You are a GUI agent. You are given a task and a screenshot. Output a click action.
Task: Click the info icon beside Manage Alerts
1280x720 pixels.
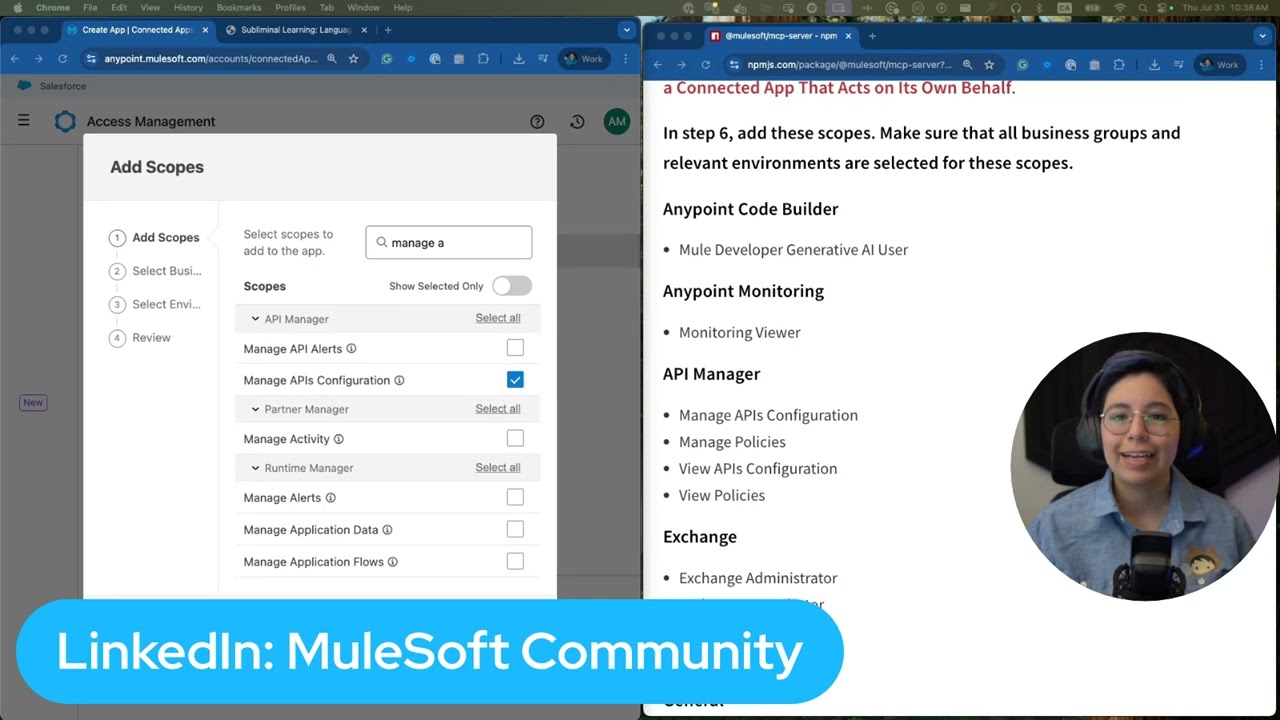[x=330, y=498]
